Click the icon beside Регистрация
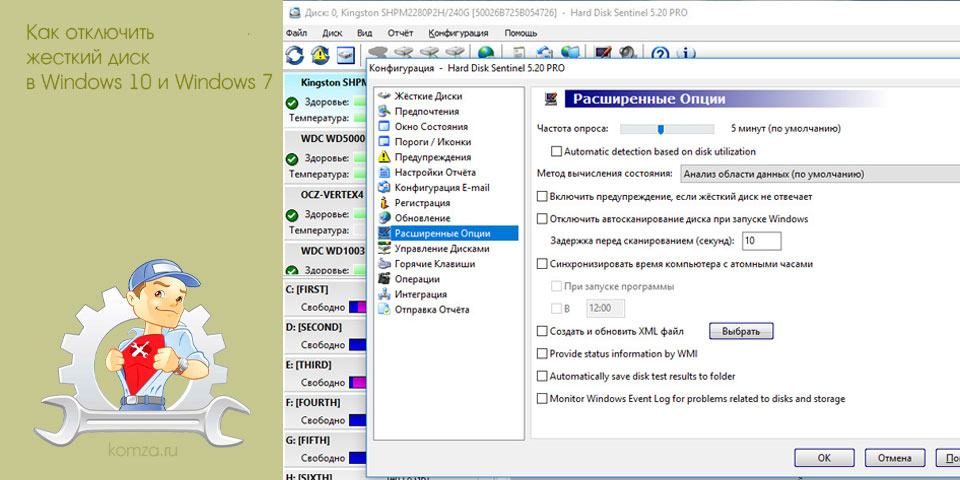 [x=384, y=203]
